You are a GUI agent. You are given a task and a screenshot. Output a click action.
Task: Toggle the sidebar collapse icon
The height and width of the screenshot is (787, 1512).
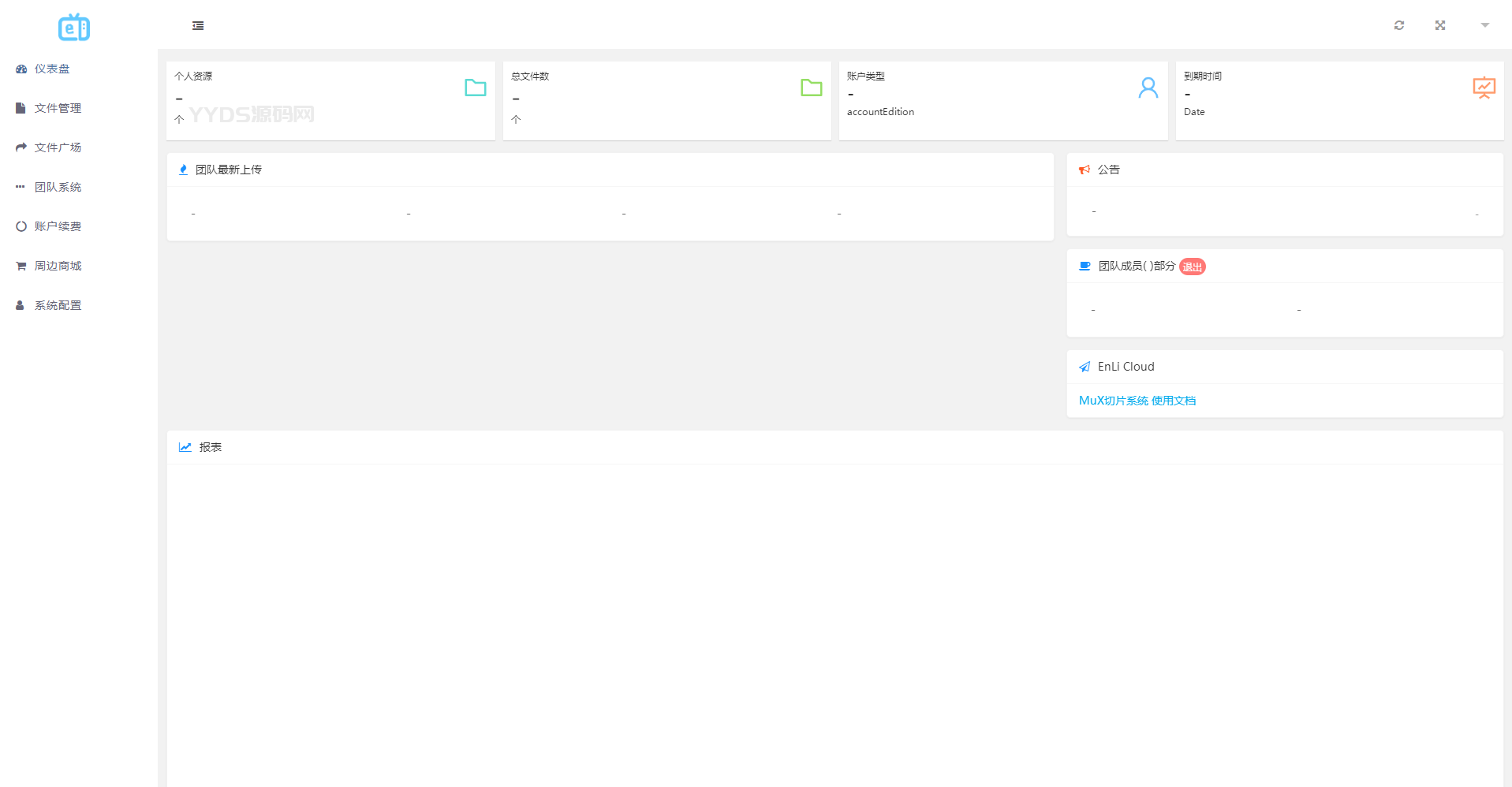tap(198, 26)
